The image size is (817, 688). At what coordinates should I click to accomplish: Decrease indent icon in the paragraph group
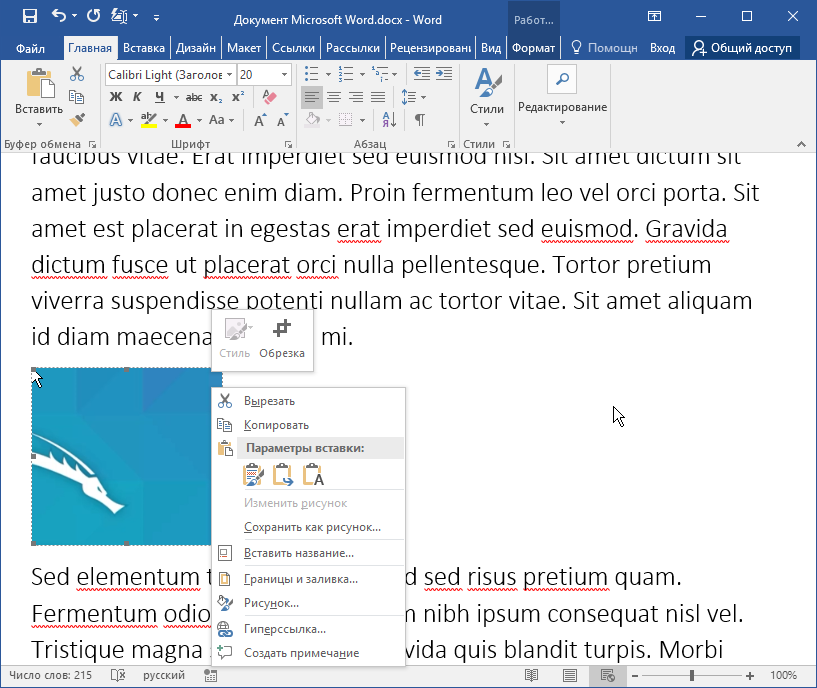(x=422, y=74)
